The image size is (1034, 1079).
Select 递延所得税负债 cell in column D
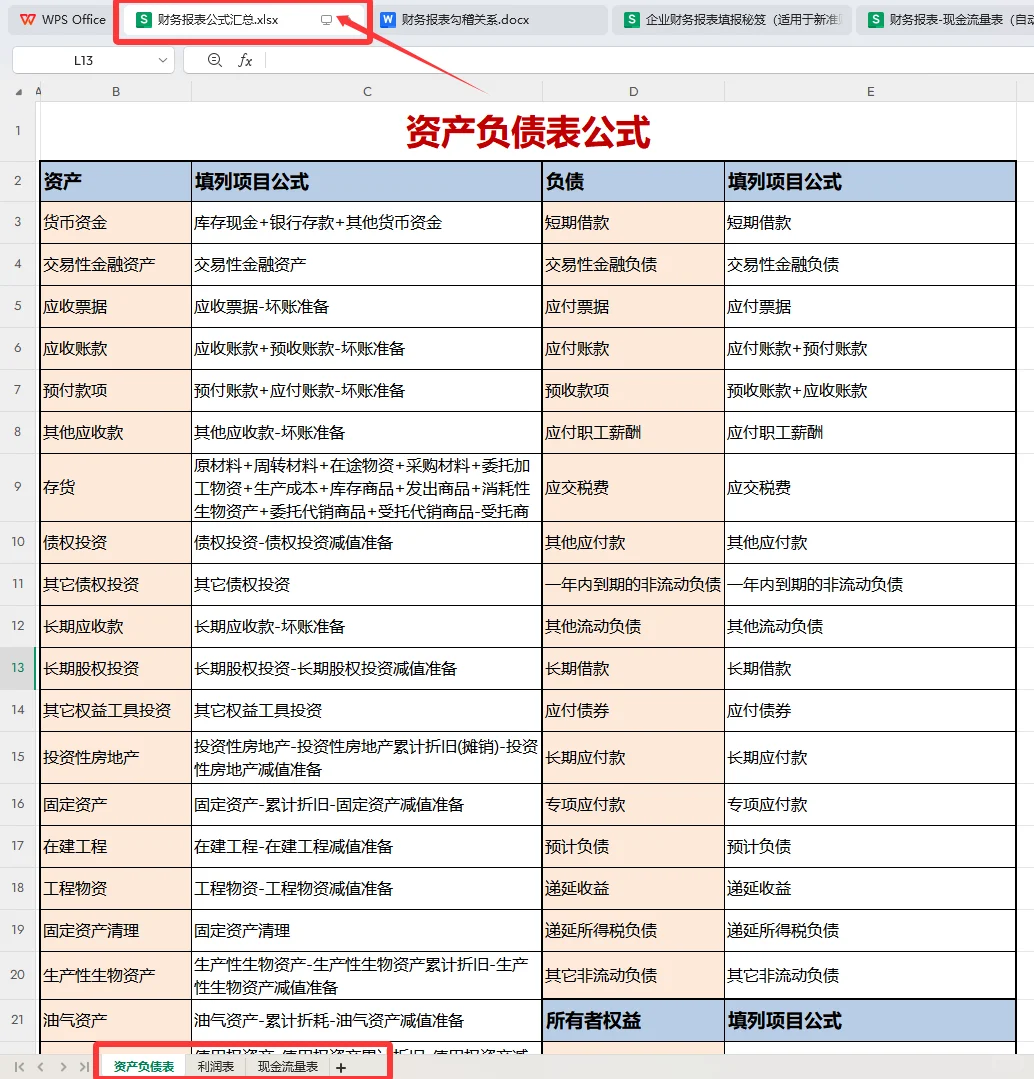pos(633,930)
